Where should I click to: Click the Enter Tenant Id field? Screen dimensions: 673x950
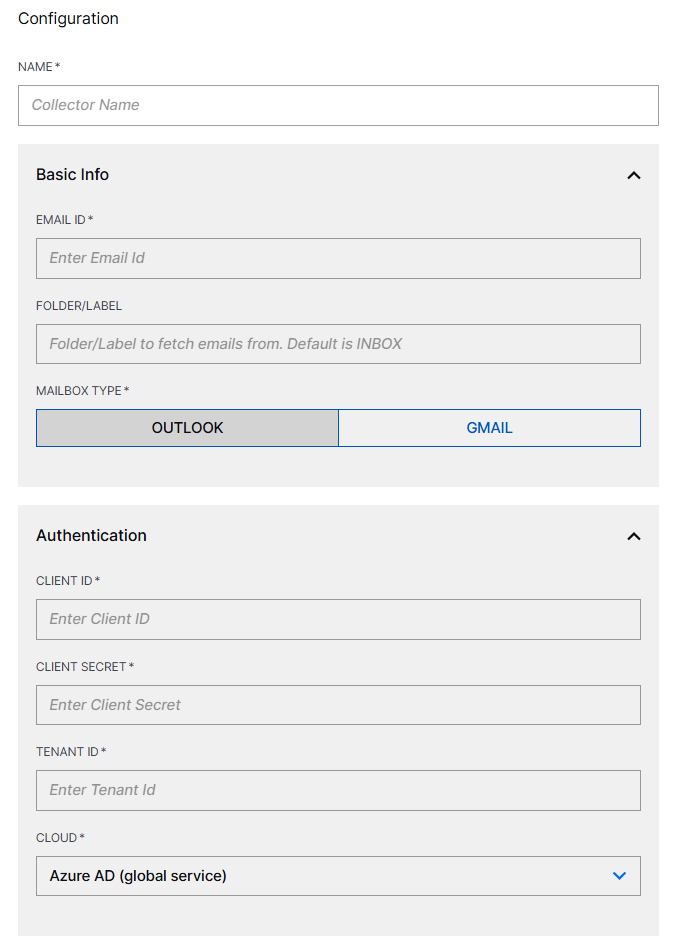click(x=338, y=790)
